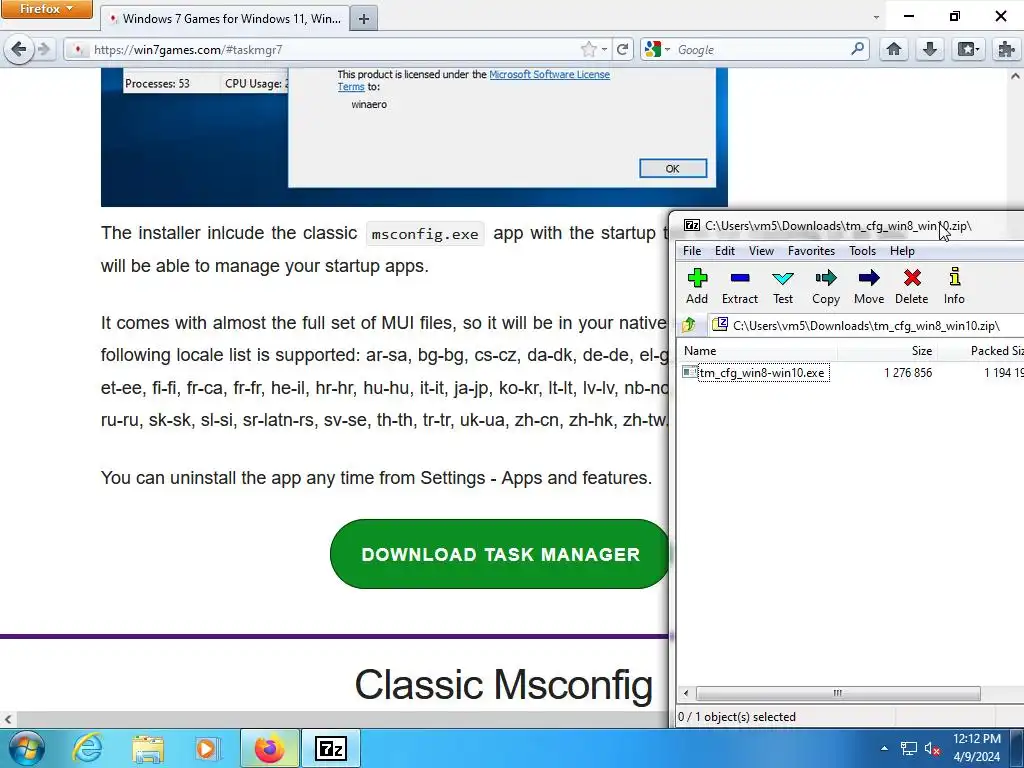
Task: Open a new Firefox tab
Action: 364,19
